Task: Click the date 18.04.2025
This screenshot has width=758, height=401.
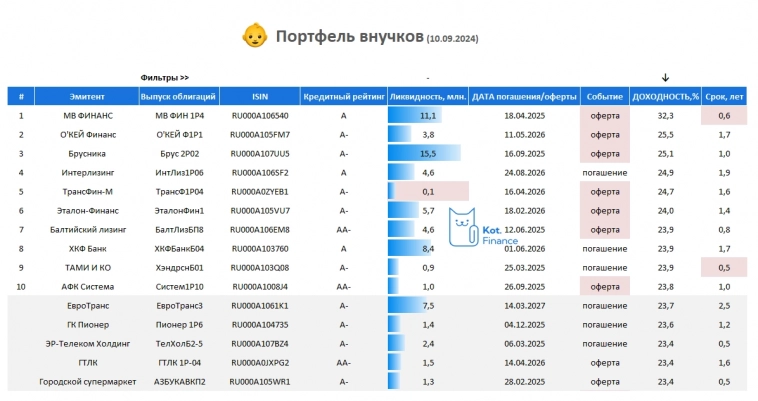Action: coord(525,116)
